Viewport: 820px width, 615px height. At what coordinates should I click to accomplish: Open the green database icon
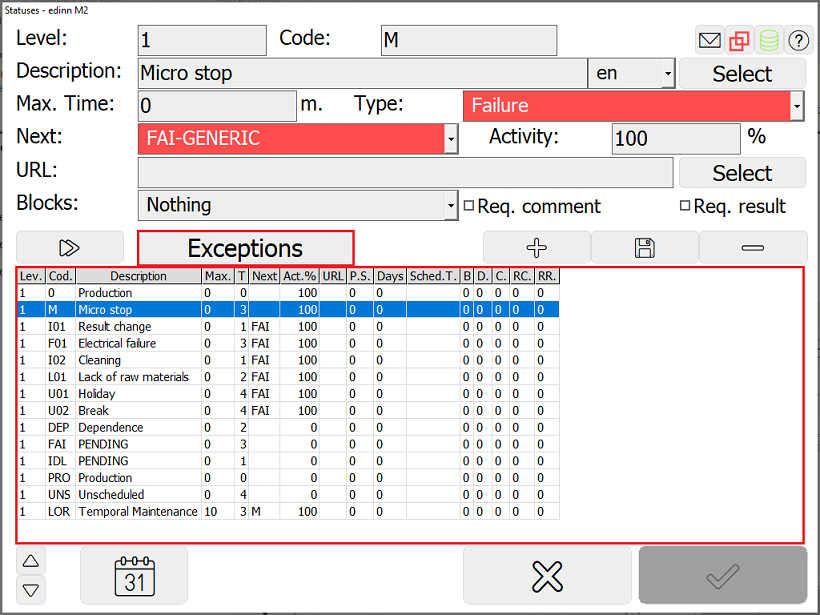[769, 40]
